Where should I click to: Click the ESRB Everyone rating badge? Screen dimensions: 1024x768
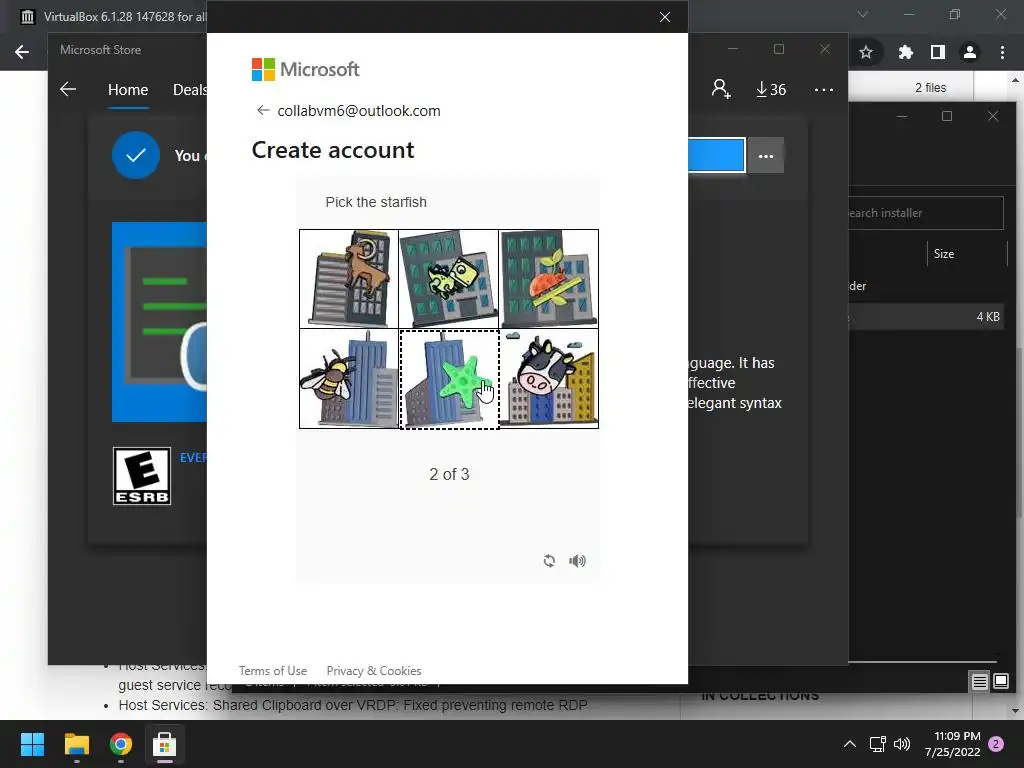[x=142, y=476]
